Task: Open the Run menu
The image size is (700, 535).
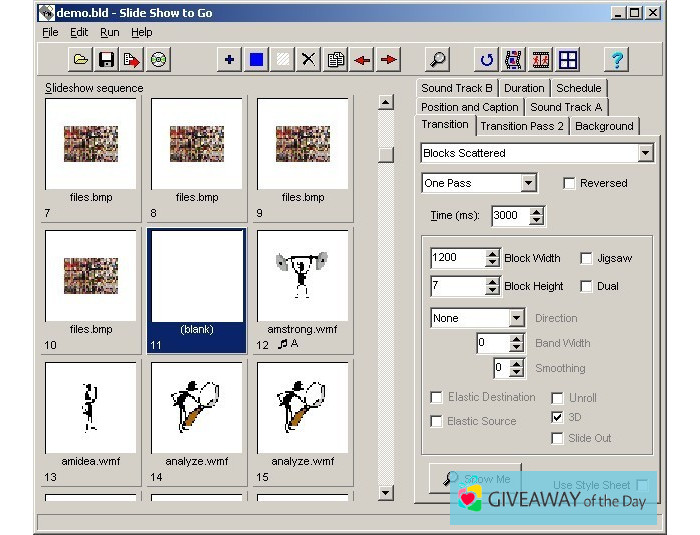Action: [109, 32]
